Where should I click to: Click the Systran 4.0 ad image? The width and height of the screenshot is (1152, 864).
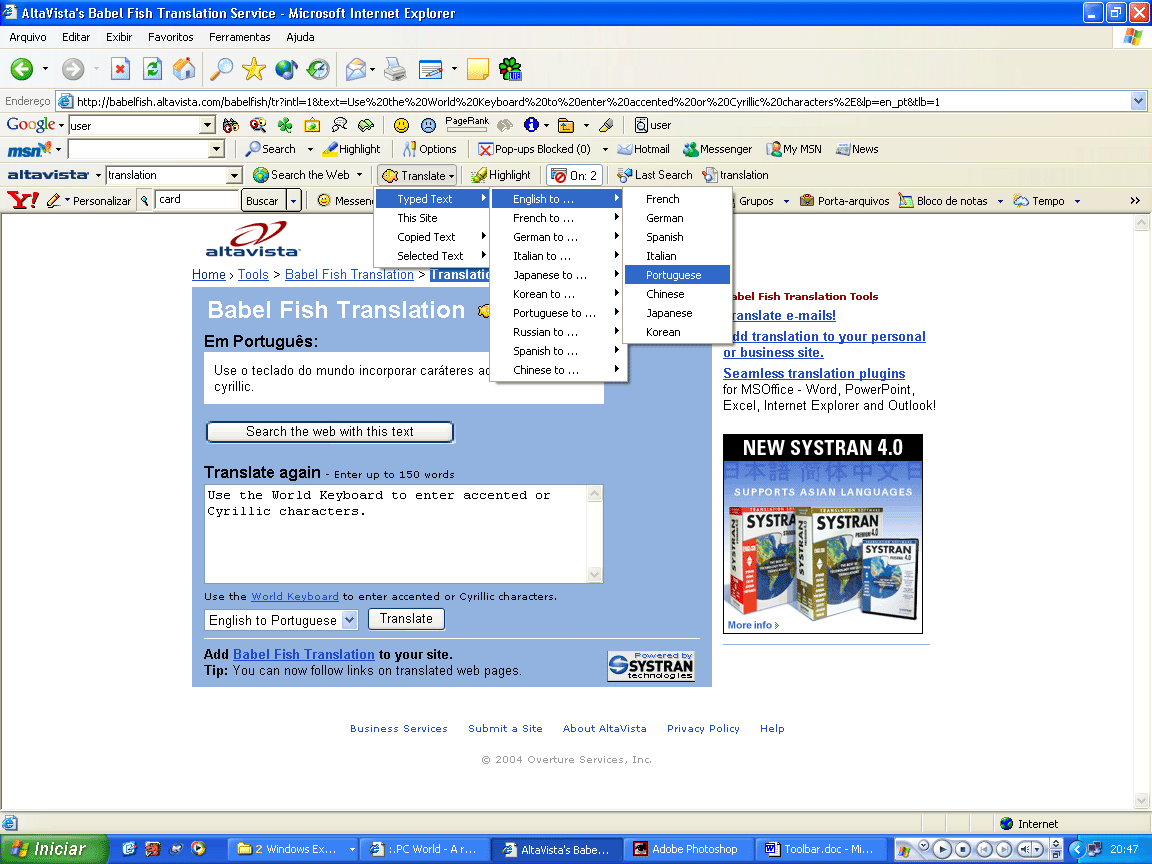pyautogui.click(x=823, y=533)
